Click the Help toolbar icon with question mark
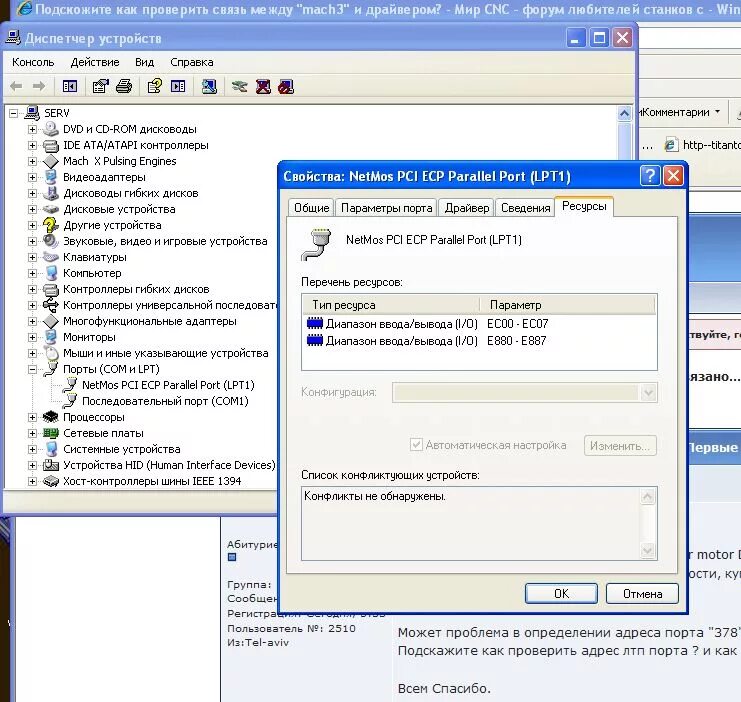Screen dimensions: 741x702 pyautogui.click(x=155, y=87)
